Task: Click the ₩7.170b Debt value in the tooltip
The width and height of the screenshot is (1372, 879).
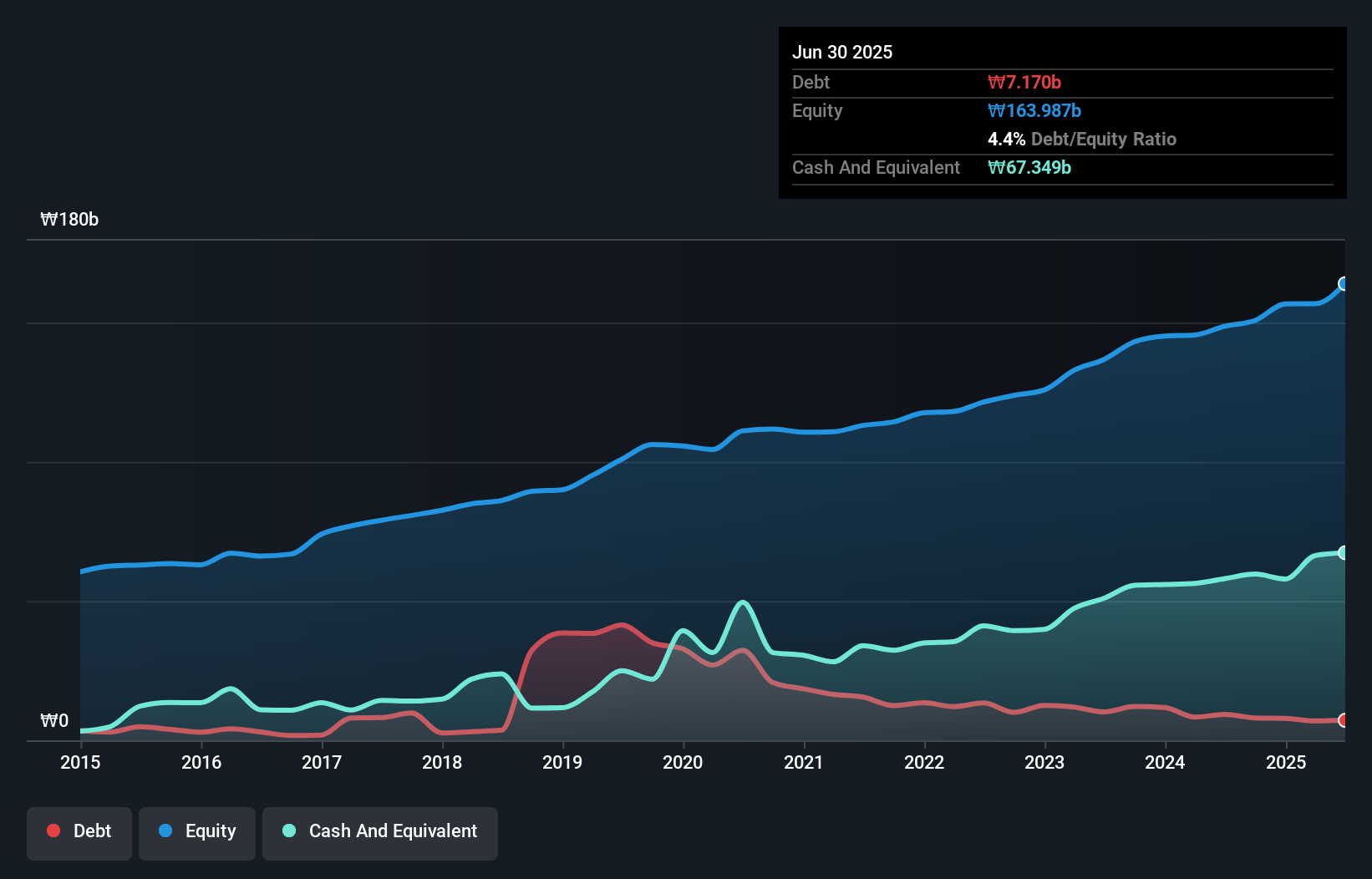Action: coord(1024,82)
